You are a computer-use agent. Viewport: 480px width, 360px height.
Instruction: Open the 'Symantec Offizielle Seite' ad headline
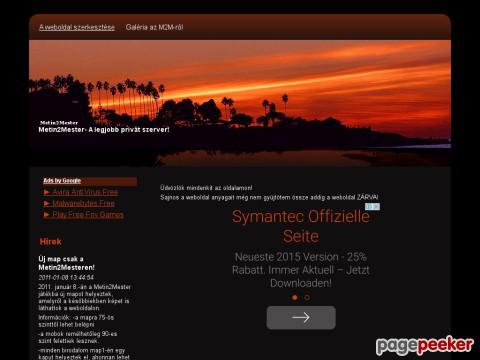(301, 226)
